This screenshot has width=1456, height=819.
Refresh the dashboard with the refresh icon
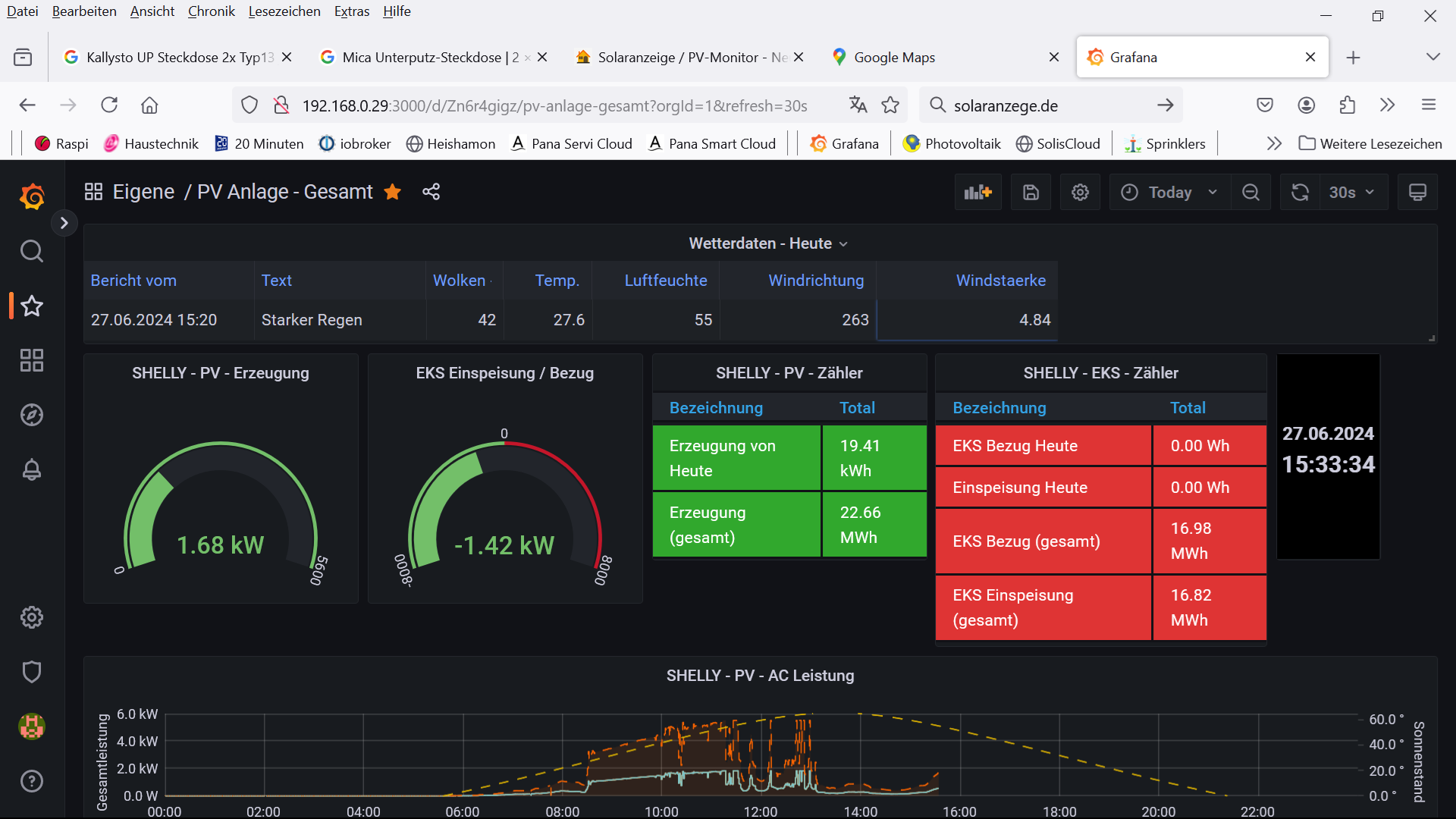pos(1300,193)
